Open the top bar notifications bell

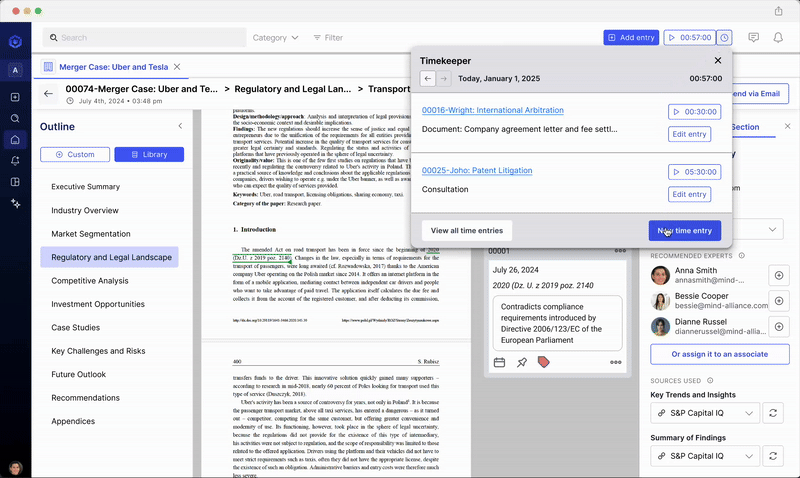[x=778, y=37]
